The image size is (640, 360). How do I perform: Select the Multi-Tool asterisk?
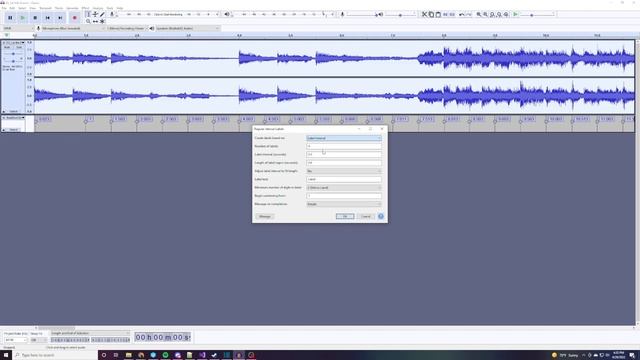[102, 21]
